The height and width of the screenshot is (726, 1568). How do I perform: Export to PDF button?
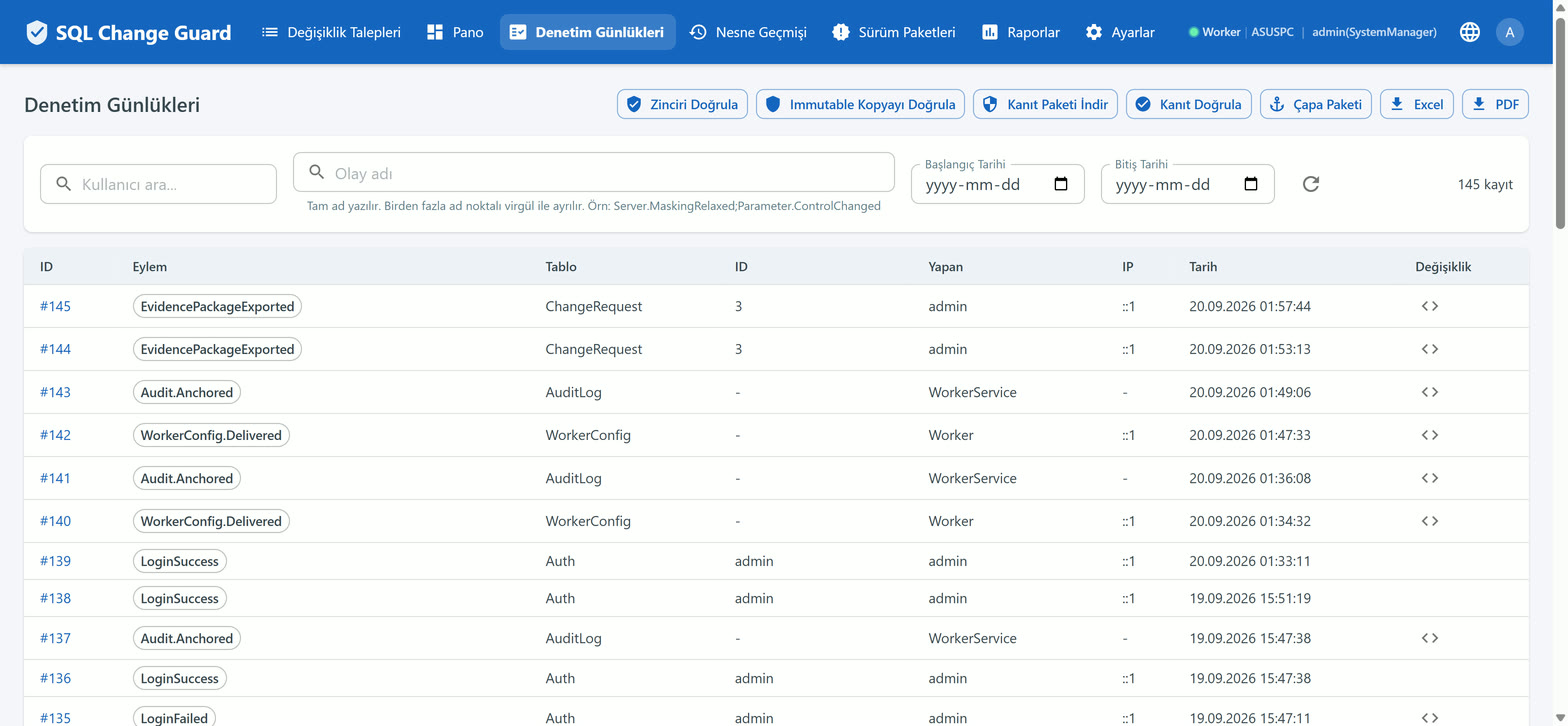click(1496, 104)
